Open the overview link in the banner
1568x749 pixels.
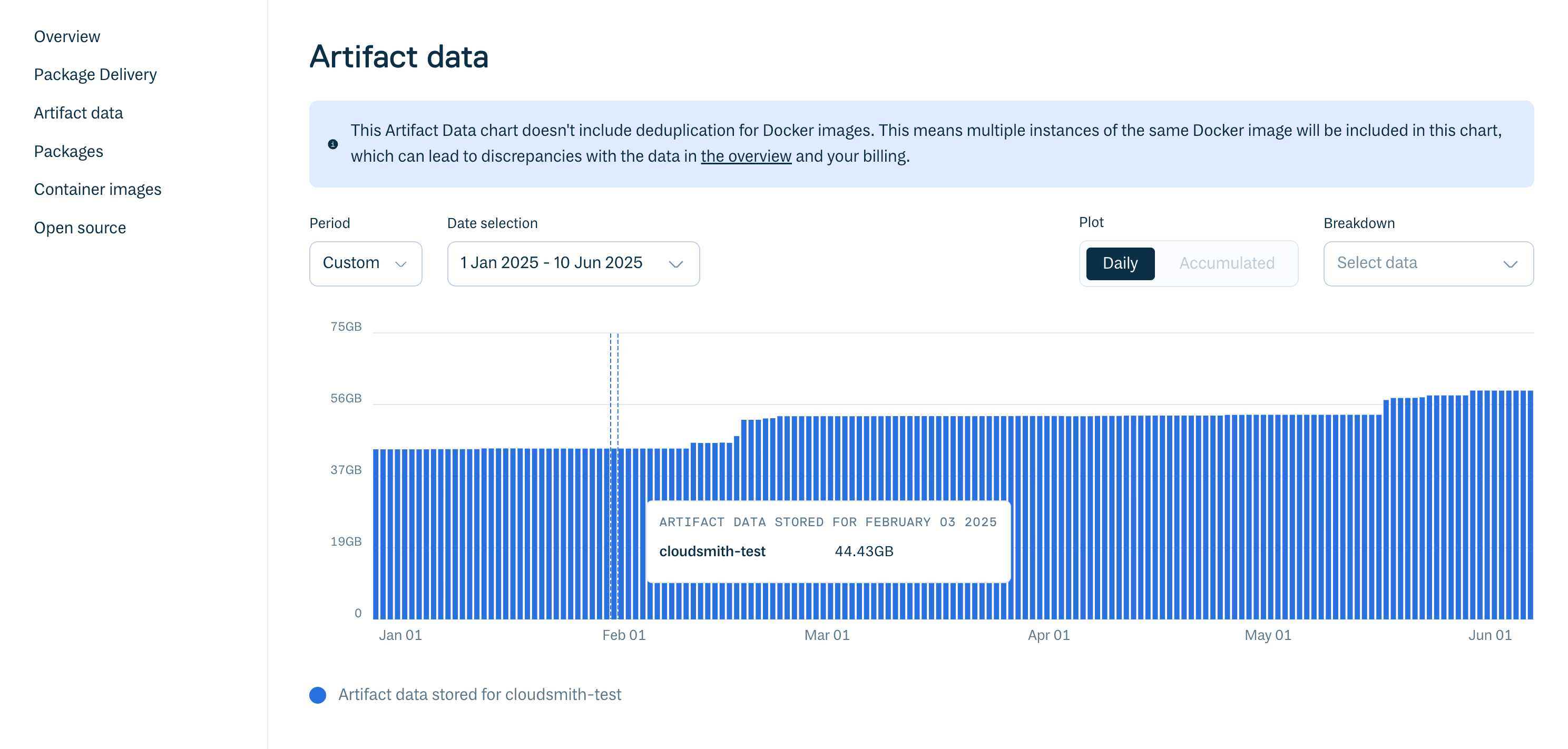(x=746, y=156)
